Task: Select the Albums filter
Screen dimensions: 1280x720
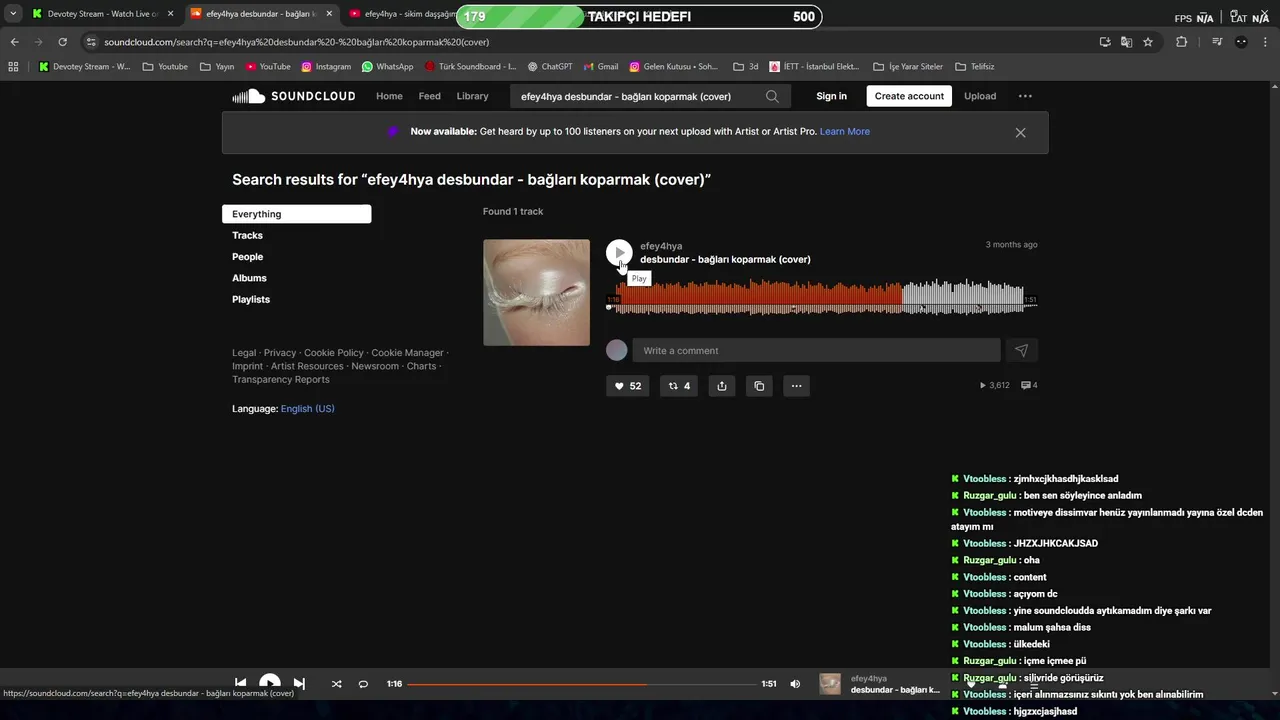Action: click(x=249, y=278)
